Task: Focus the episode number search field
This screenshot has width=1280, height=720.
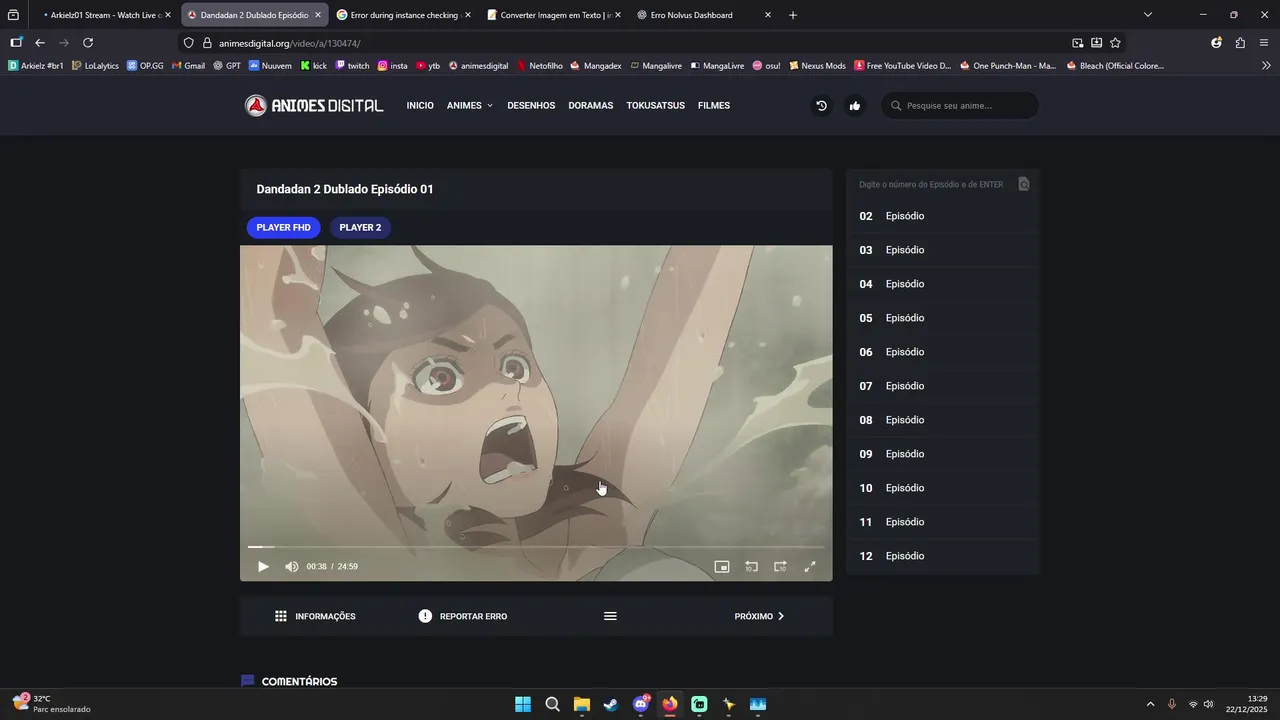Action: pos(931,184)
